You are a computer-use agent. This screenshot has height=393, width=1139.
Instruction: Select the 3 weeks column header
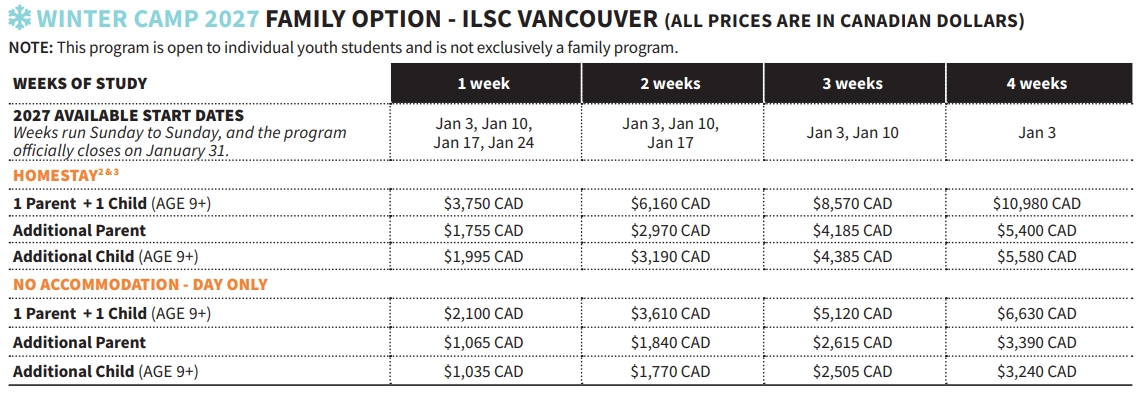(853, 84)
